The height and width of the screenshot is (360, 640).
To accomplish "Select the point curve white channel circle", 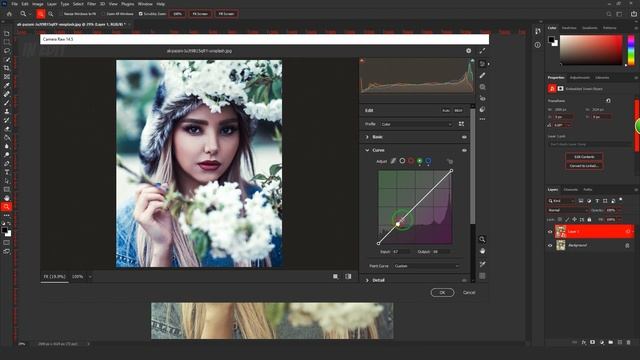I will tap(402, 161).
